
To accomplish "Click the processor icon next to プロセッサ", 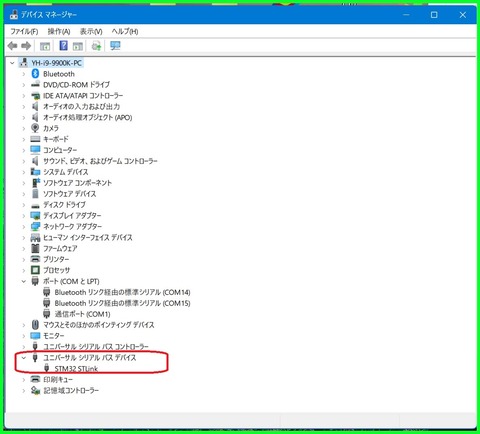I will [35, 270].
